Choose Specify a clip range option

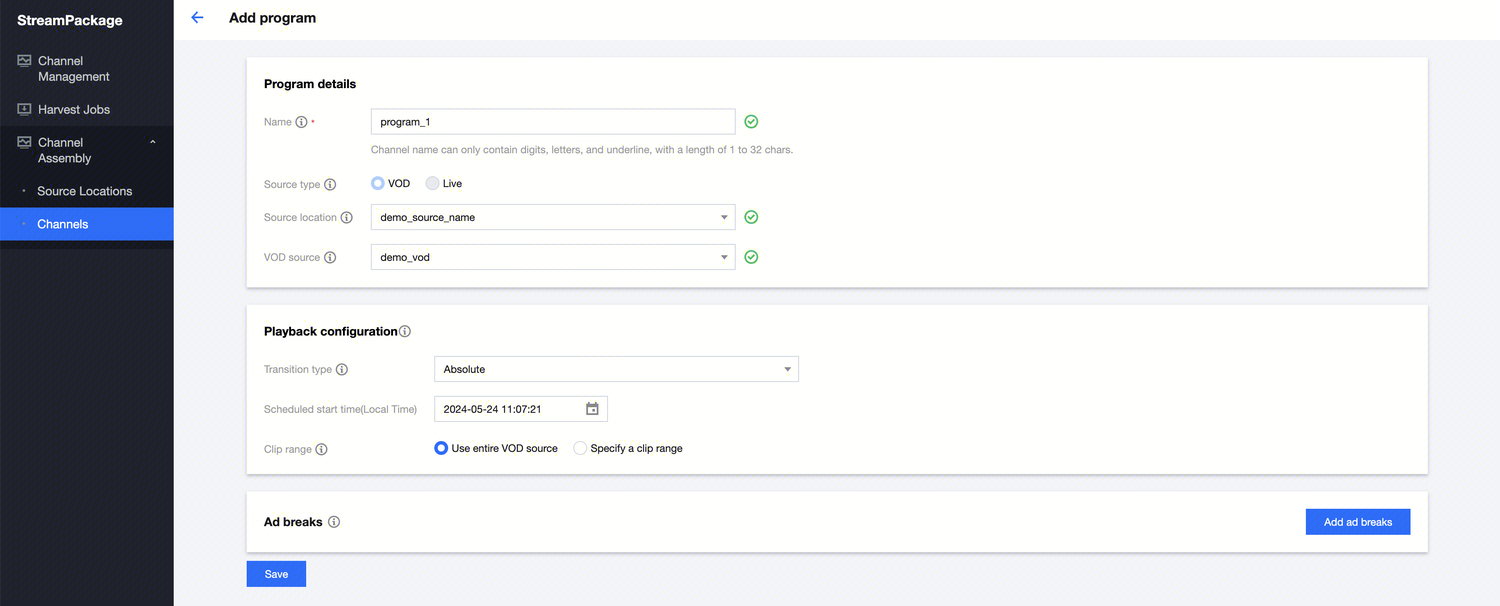coord(580,449)
